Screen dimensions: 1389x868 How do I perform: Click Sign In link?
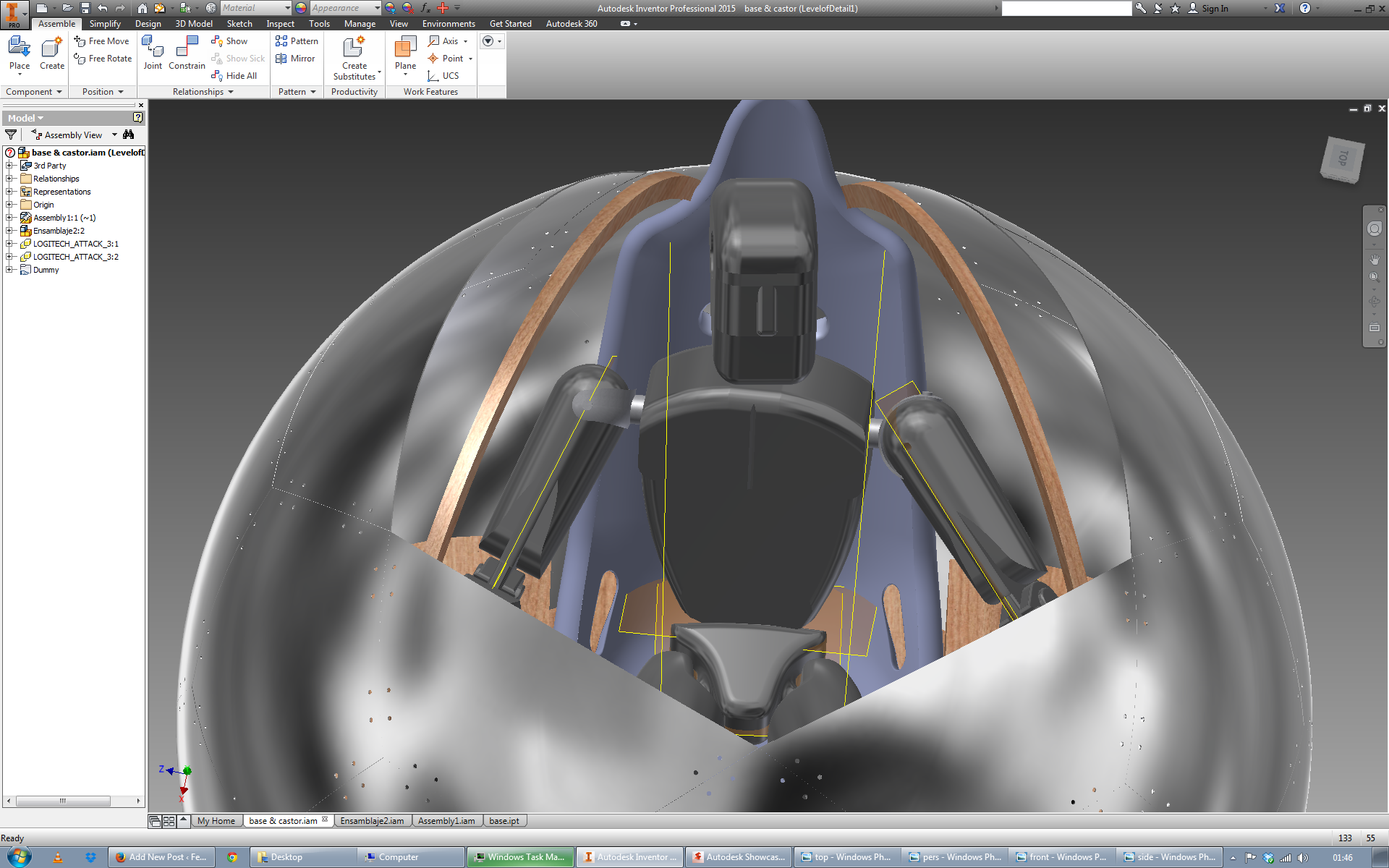click(x=1215, y=9)
